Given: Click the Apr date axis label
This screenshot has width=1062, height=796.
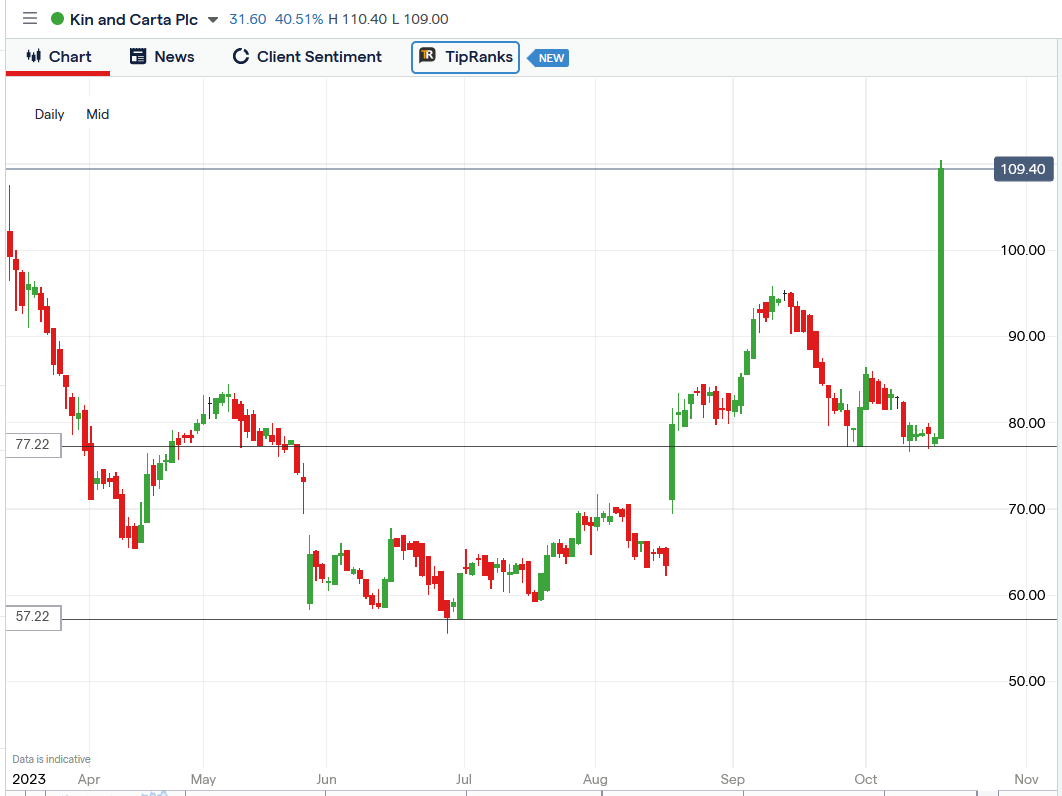Looking at the screenshot, I should click(89, 780).
